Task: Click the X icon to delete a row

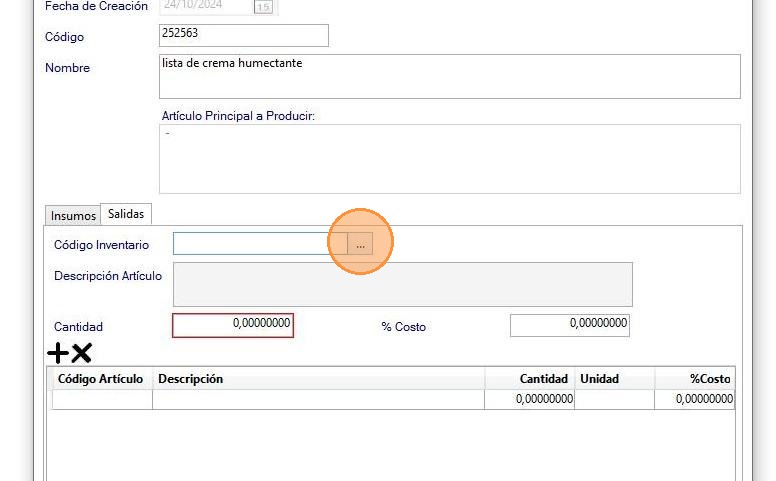Action: pyautogui.click(x=82, y=353)
